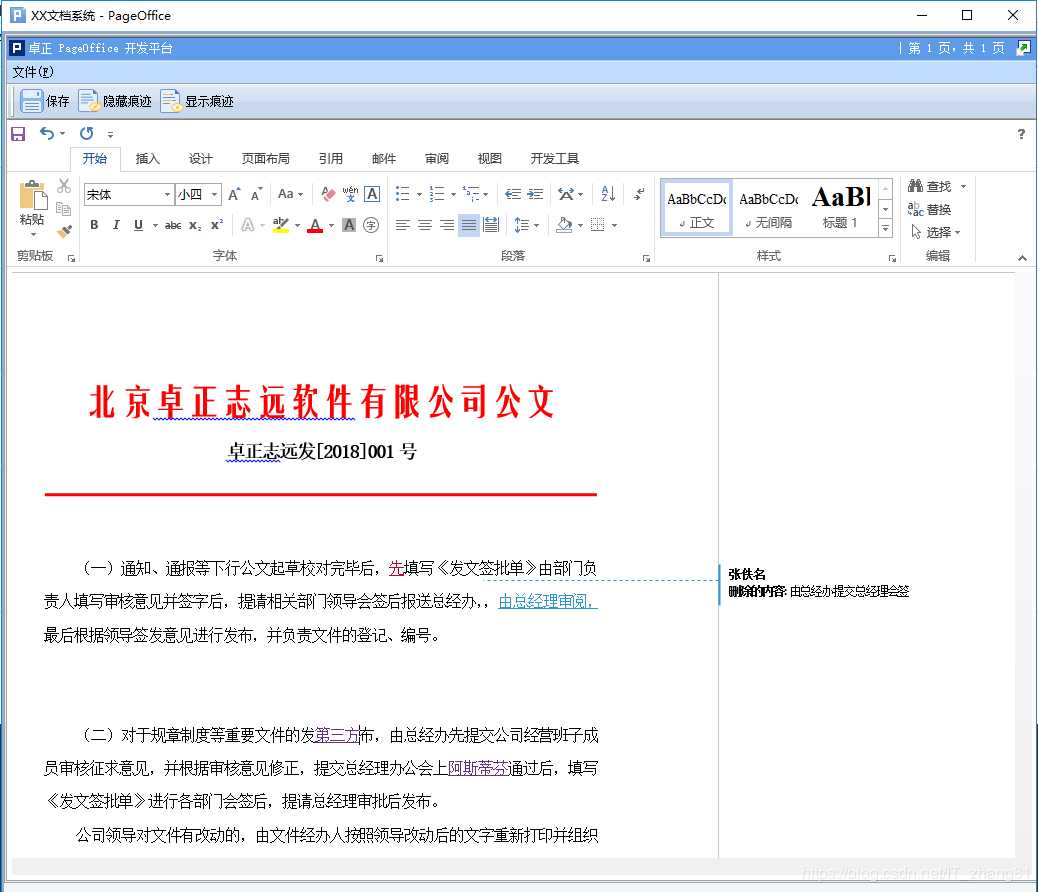Viewport: 1038px width, 892px height.
Task: Select justify alignment
Action: pos(469,225)
